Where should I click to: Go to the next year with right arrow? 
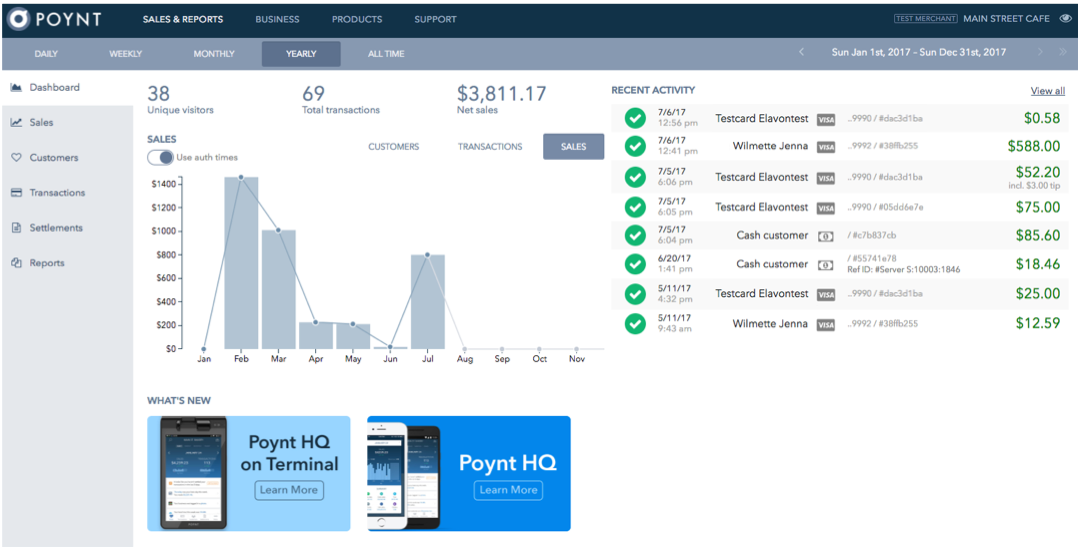click(x=1040, y=52)
